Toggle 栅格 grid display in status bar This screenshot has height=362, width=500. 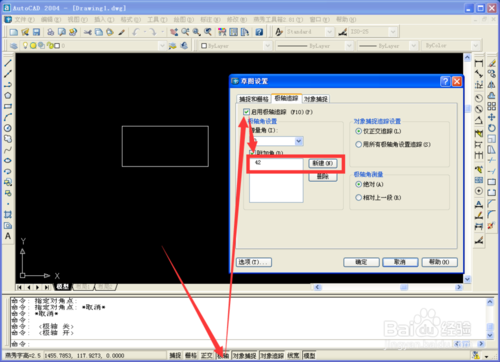(x=191, y=356)
